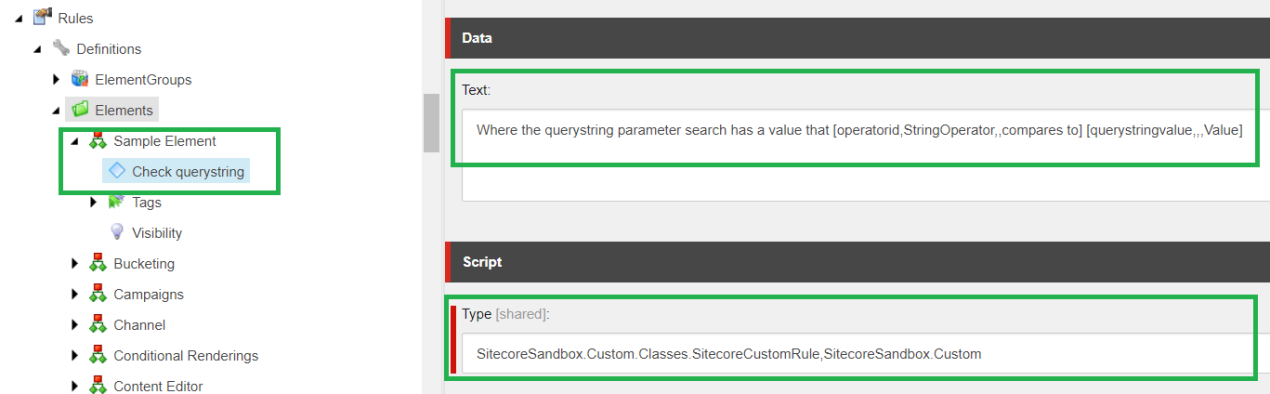Expand the Conditional Renderings node
This screenshot has height=394, width=1270.
tap(75, 355)
